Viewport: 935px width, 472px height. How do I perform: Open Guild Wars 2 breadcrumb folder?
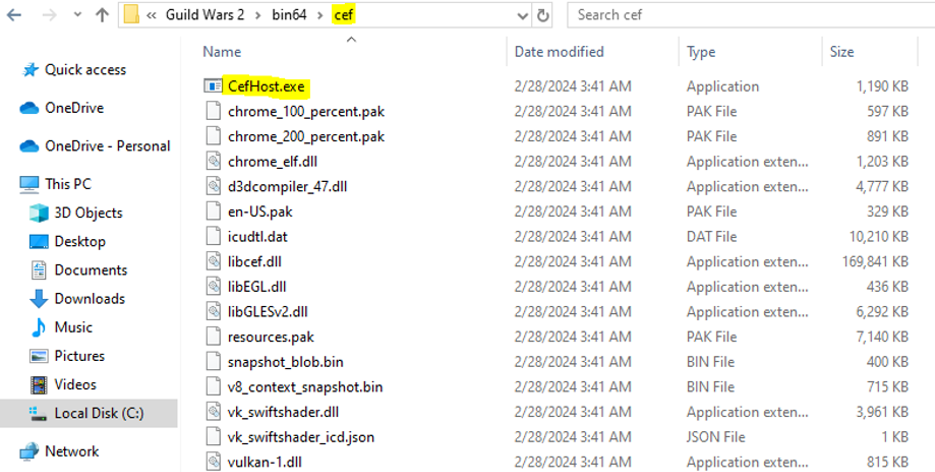pos(205,15)
